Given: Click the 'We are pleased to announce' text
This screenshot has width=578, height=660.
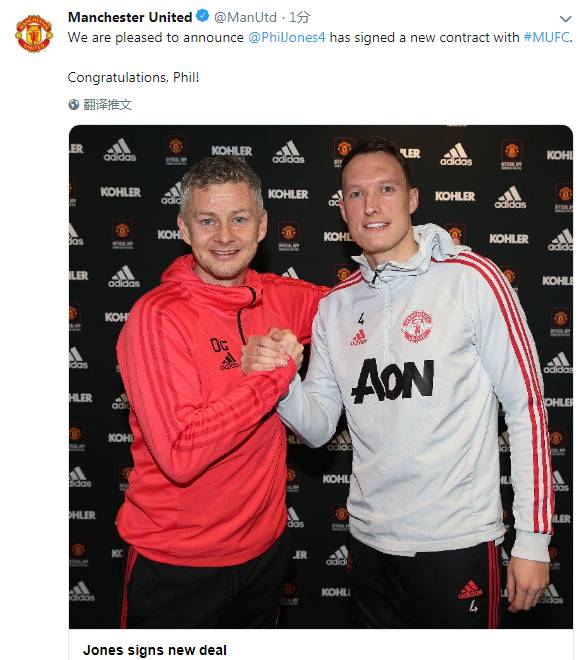Looking at the screenshot, I should 156,37.
